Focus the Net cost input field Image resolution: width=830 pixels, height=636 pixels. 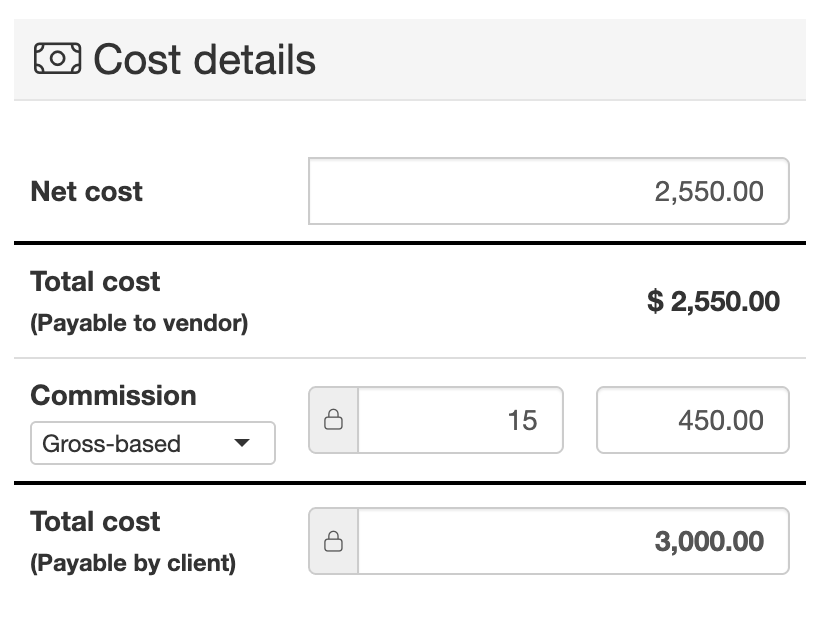click(548, 191)
